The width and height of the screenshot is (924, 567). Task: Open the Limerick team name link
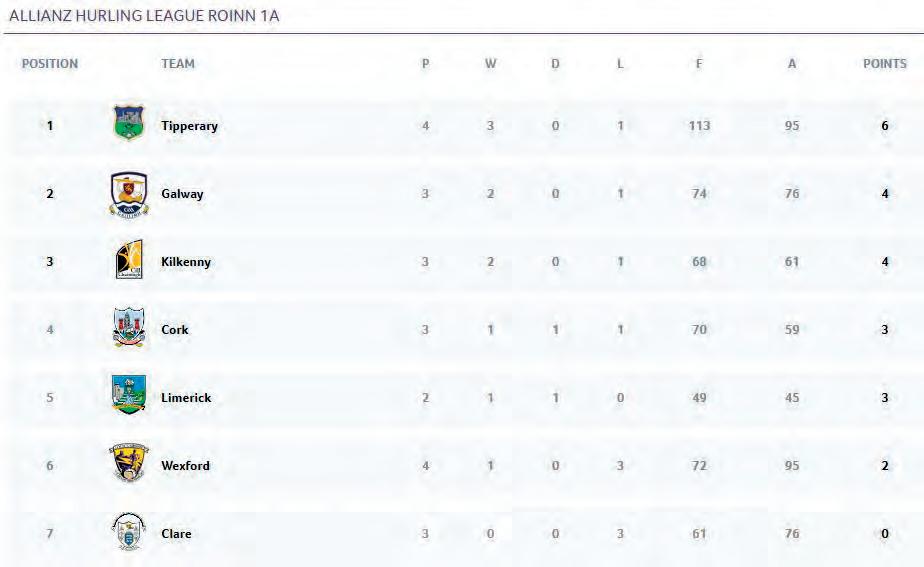(186, 398)
